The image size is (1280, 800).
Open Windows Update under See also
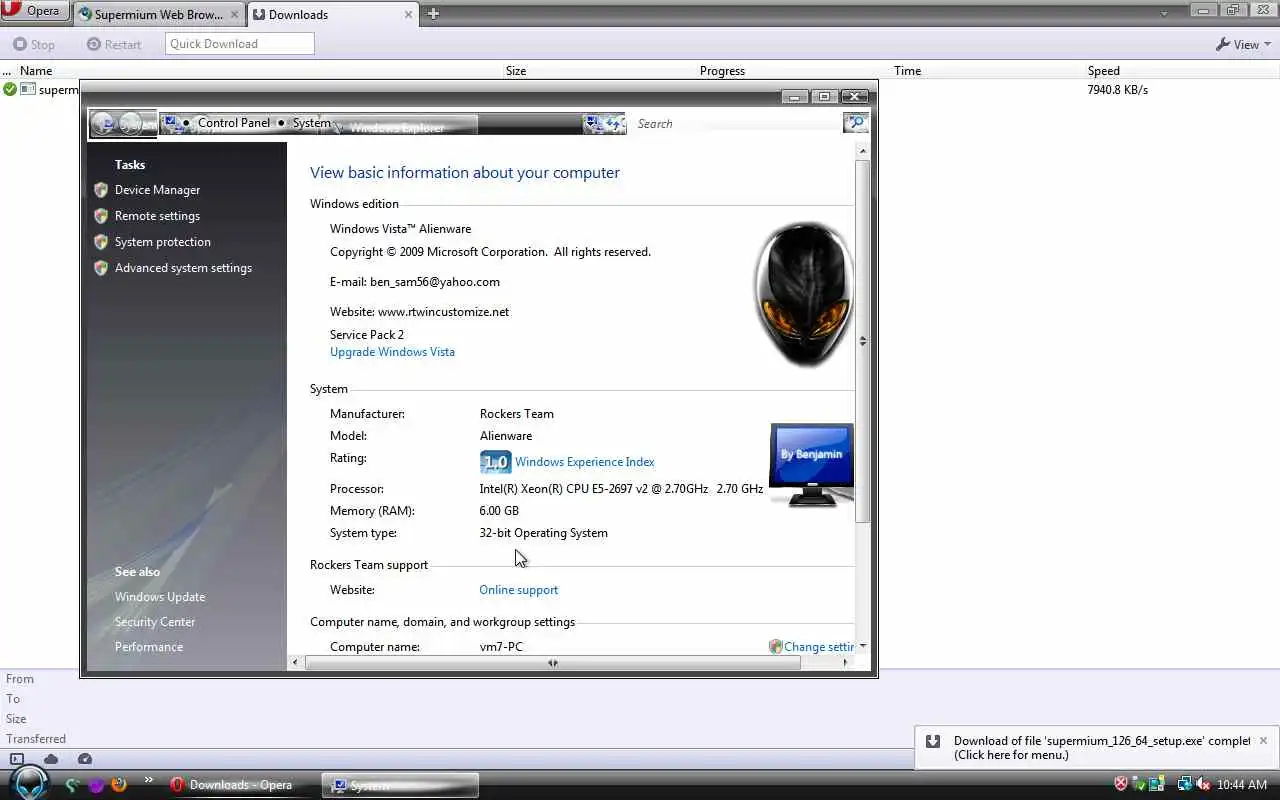(160, 597)
